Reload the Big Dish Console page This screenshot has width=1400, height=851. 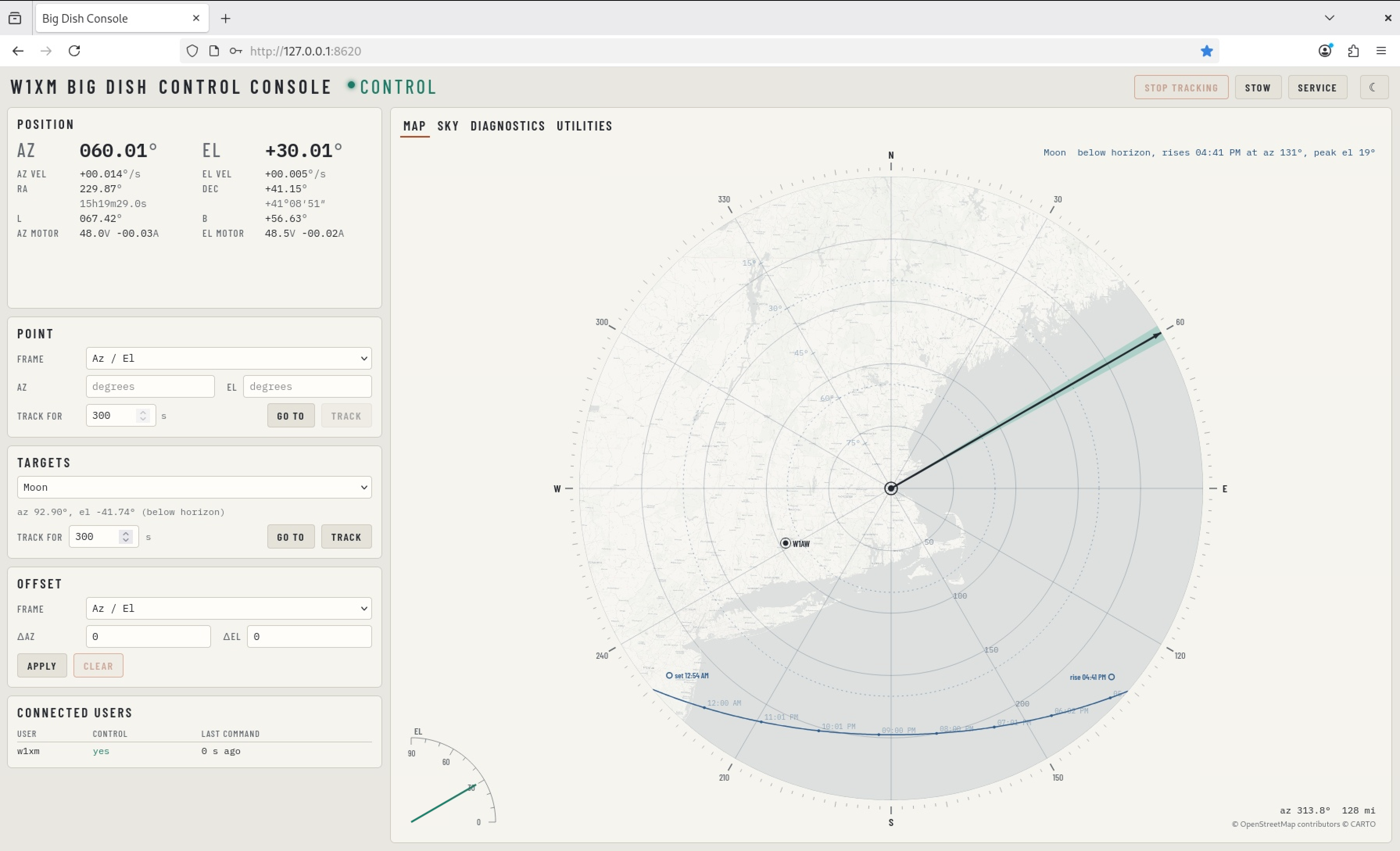click(74, 51)
